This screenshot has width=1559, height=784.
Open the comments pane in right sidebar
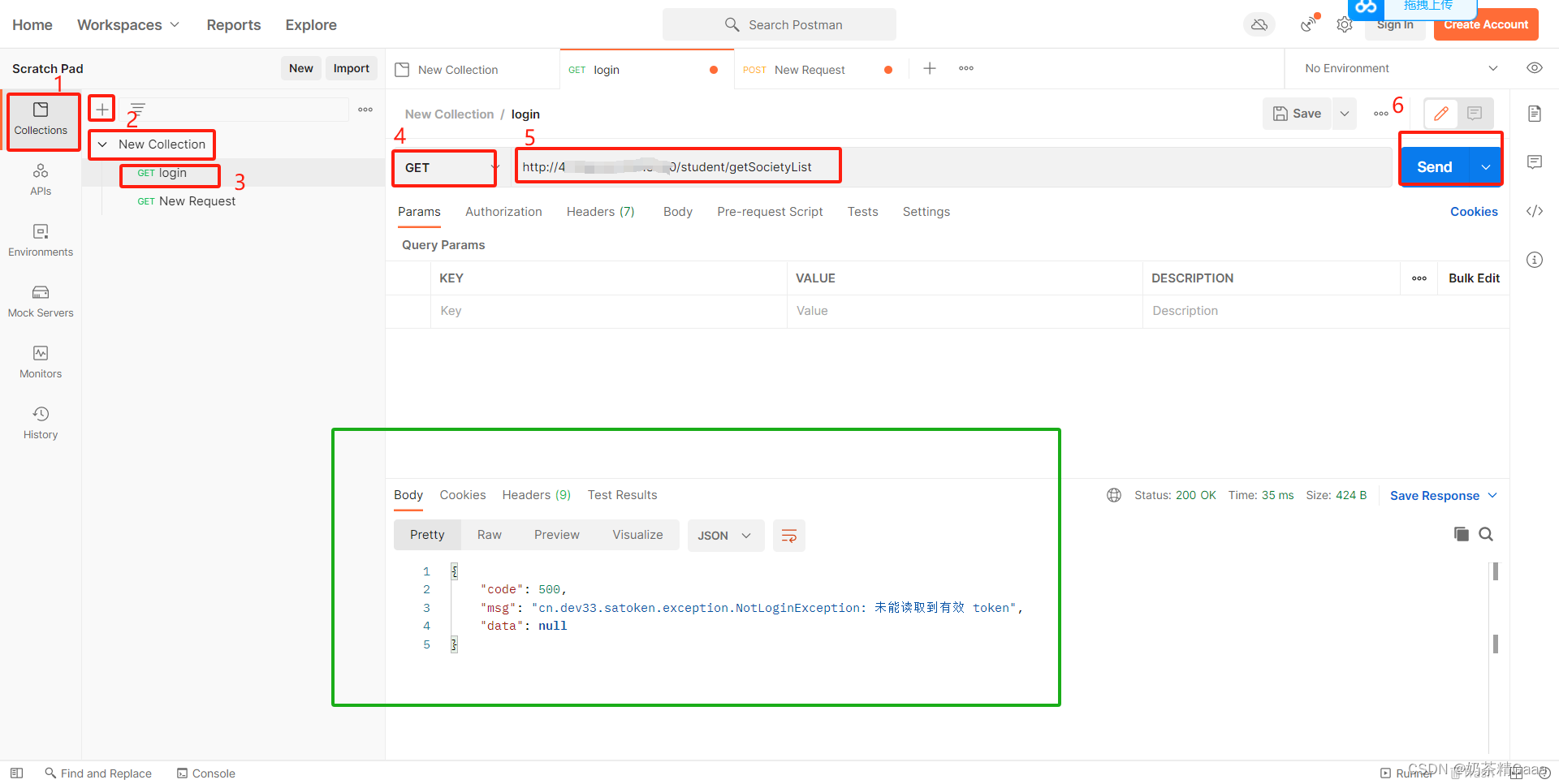coord(1535,162)
